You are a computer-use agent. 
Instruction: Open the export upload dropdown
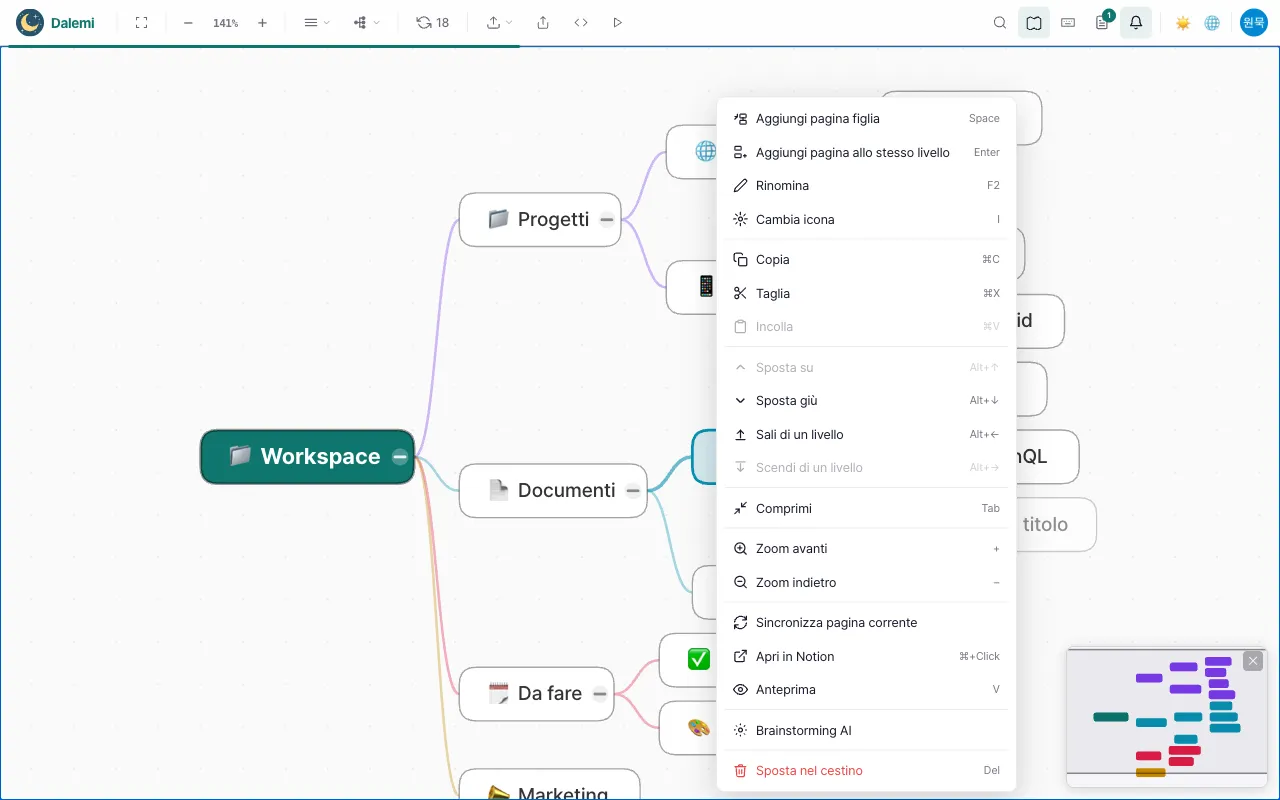[x=499, y=22]
